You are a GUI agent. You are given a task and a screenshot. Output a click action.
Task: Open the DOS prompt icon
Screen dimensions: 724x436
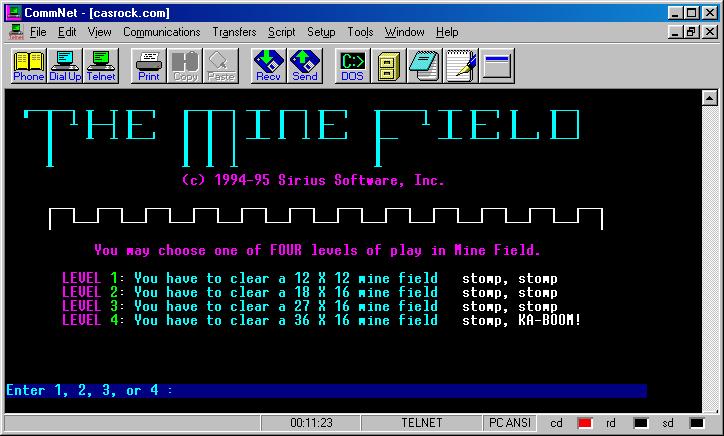tap(353, 66)
